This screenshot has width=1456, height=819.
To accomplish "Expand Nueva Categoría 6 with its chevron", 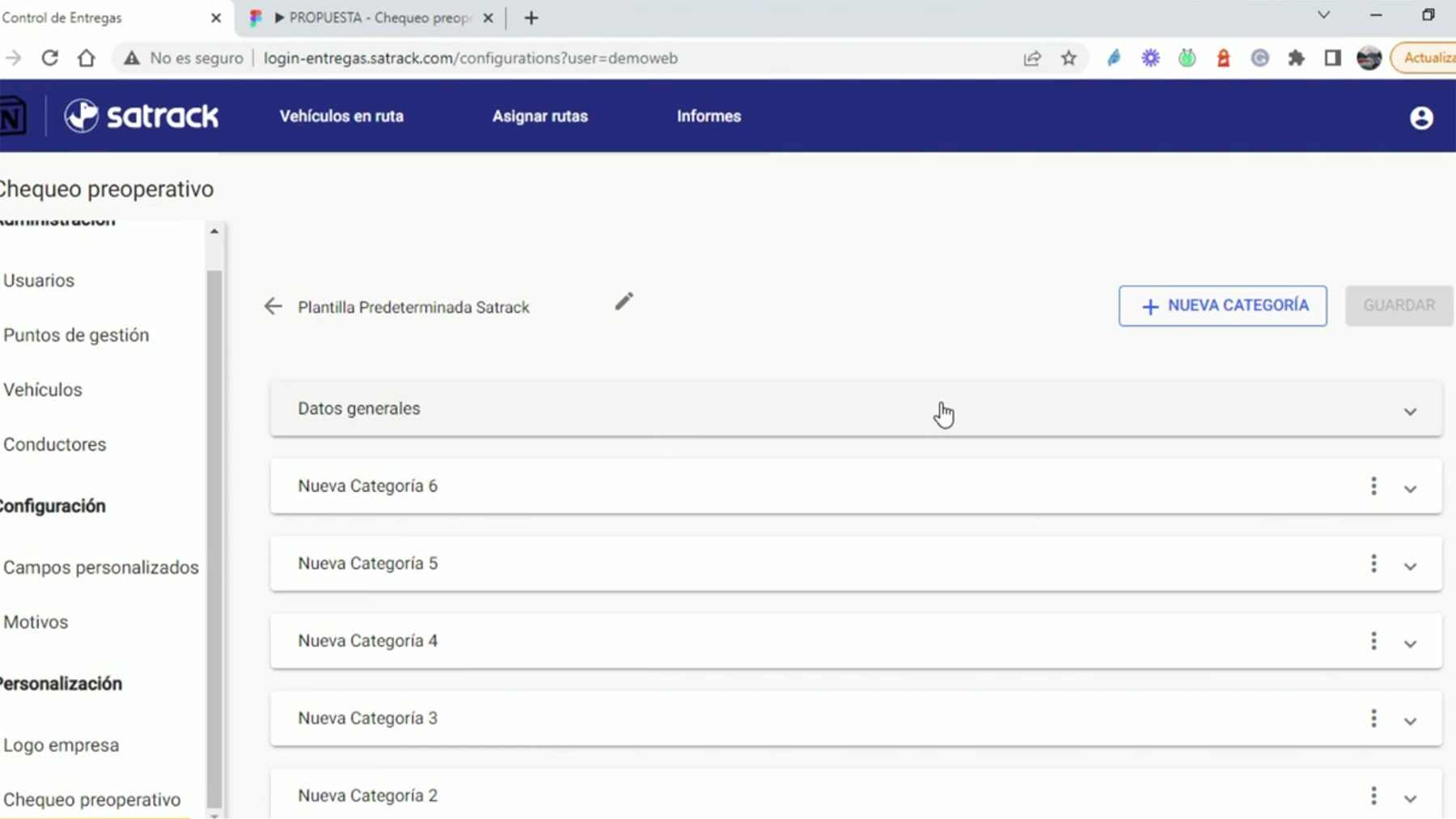I will 1410,489.
